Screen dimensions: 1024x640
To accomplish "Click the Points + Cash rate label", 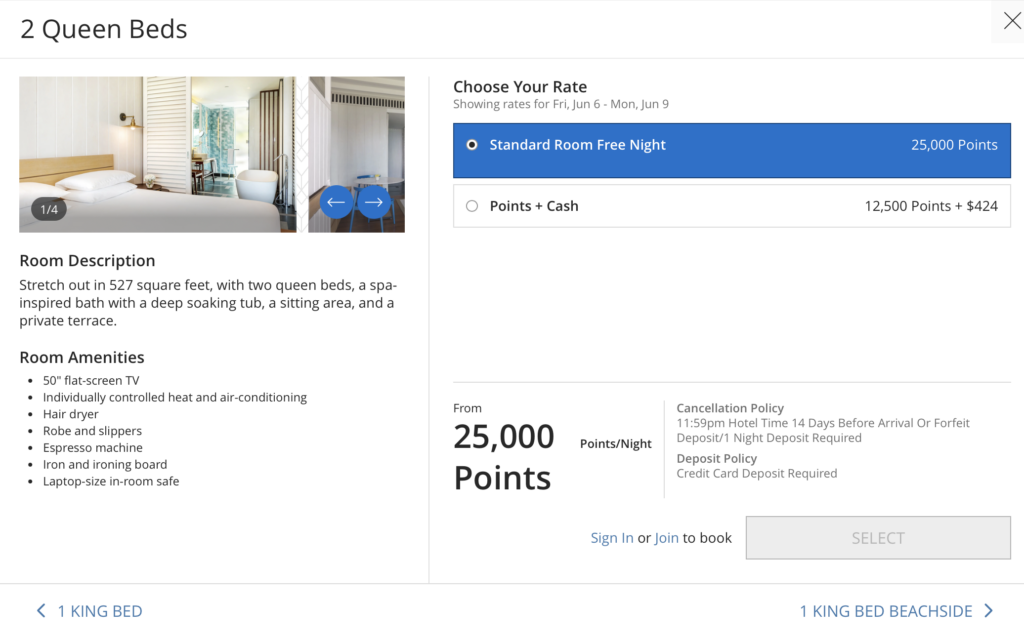I will 534,206.
